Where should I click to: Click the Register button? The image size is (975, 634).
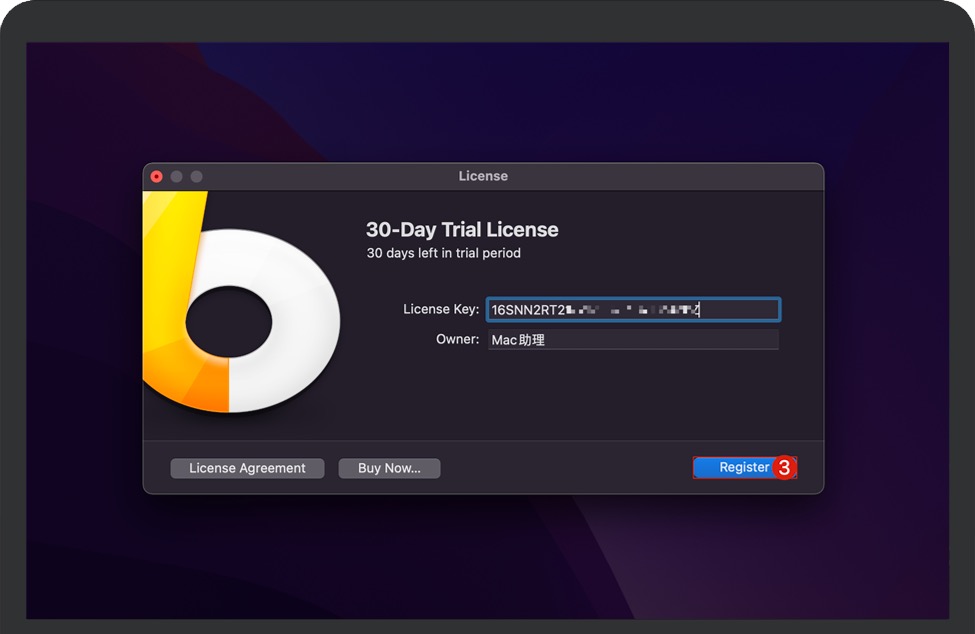pyautogui.click(x=744, y=467)
